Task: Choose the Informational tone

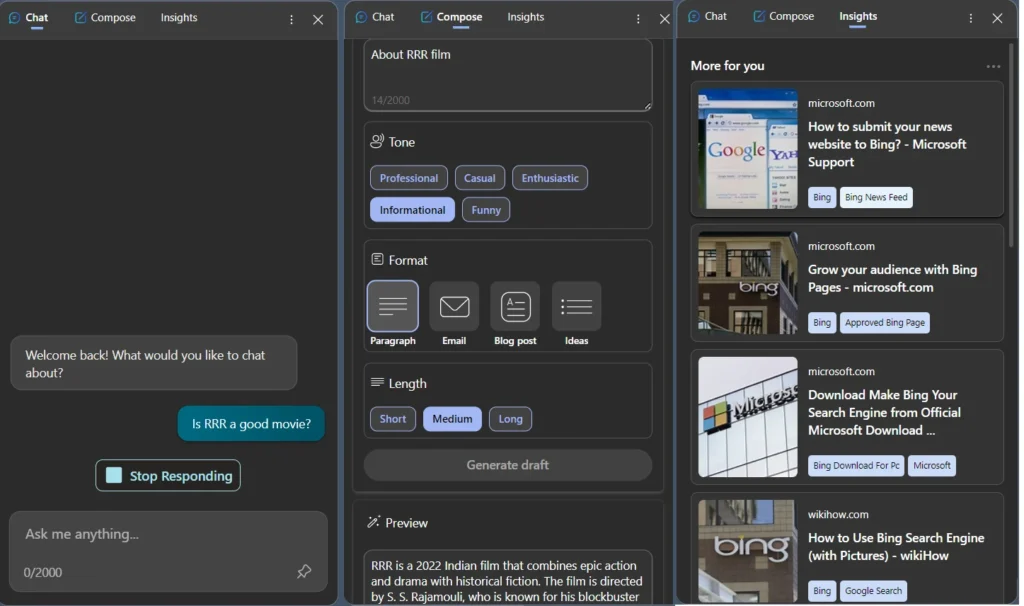Action: coord(412,210)
